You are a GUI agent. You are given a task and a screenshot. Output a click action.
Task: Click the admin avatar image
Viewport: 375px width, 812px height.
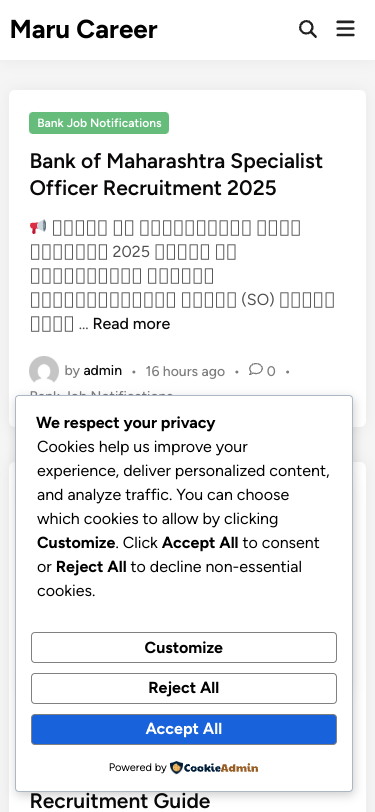coord(44,371)
